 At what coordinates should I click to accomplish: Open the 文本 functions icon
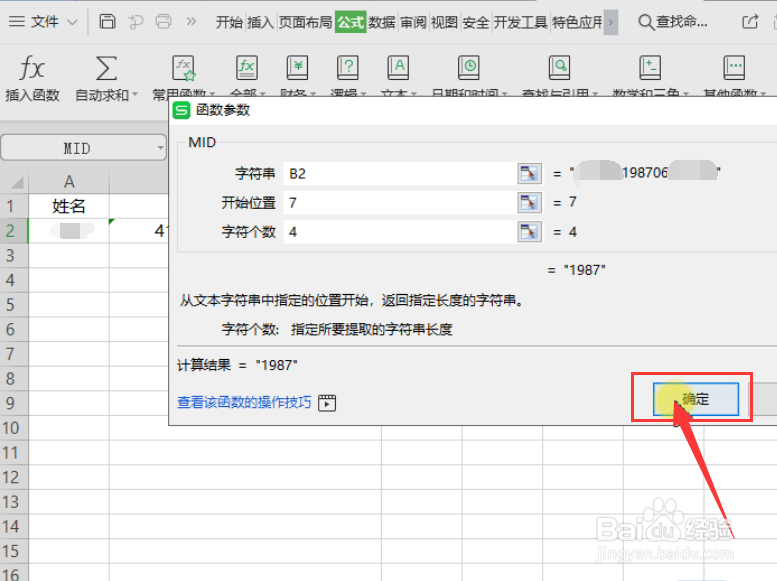pyautogui.click(x=398, y=67)
